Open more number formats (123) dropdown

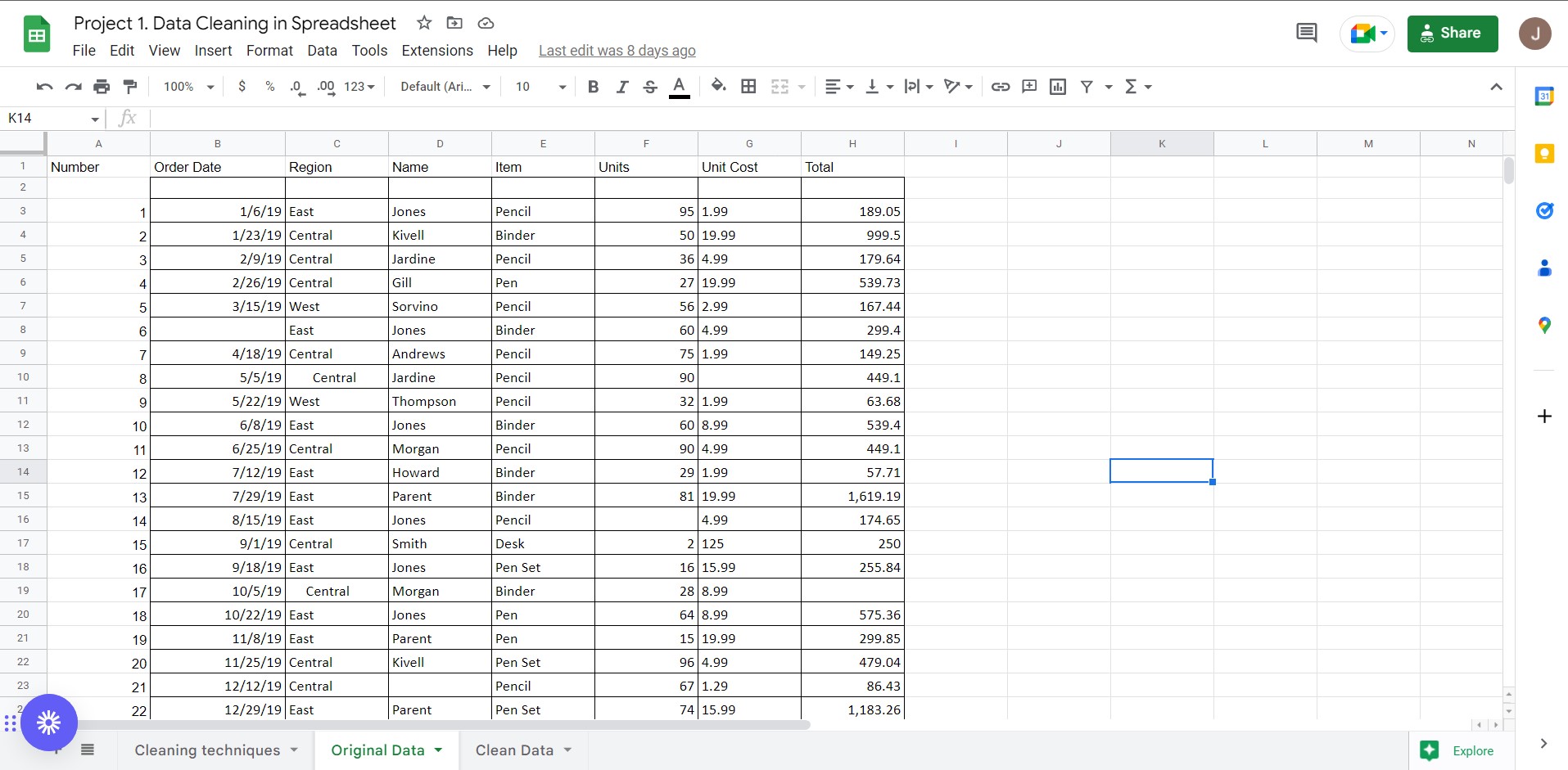coord(359,87)
